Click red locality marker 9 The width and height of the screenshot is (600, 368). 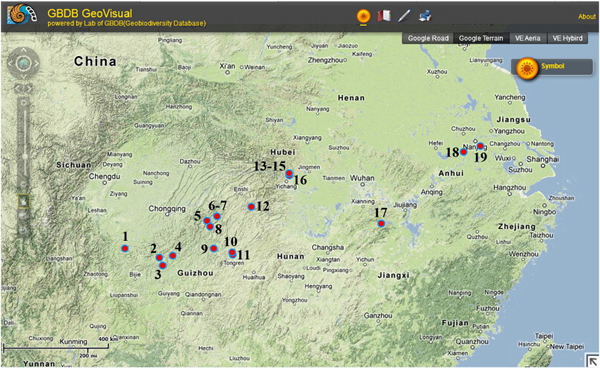point(214,249)
